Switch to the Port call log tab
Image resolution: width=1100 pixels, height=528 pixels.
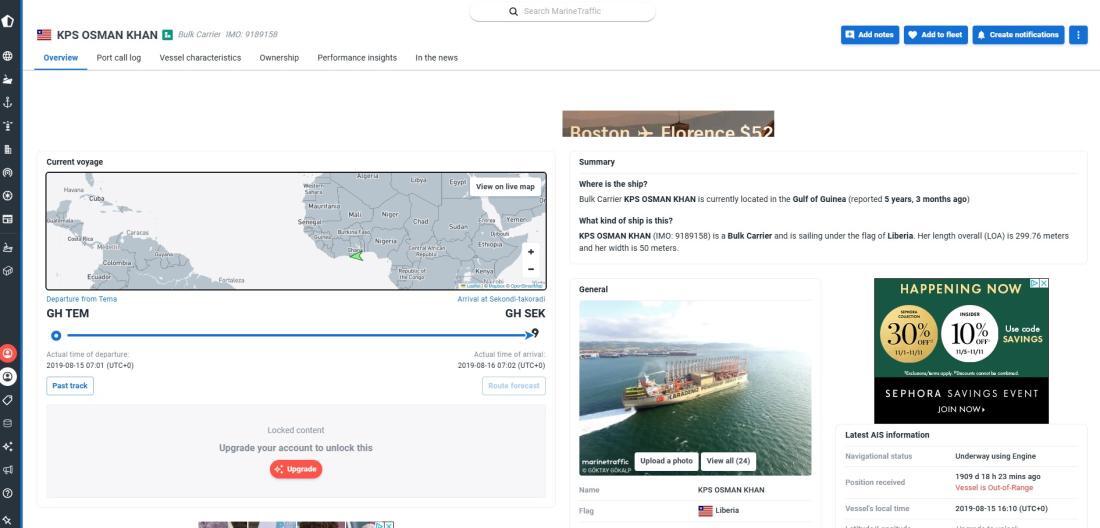(x=118, y=58)
